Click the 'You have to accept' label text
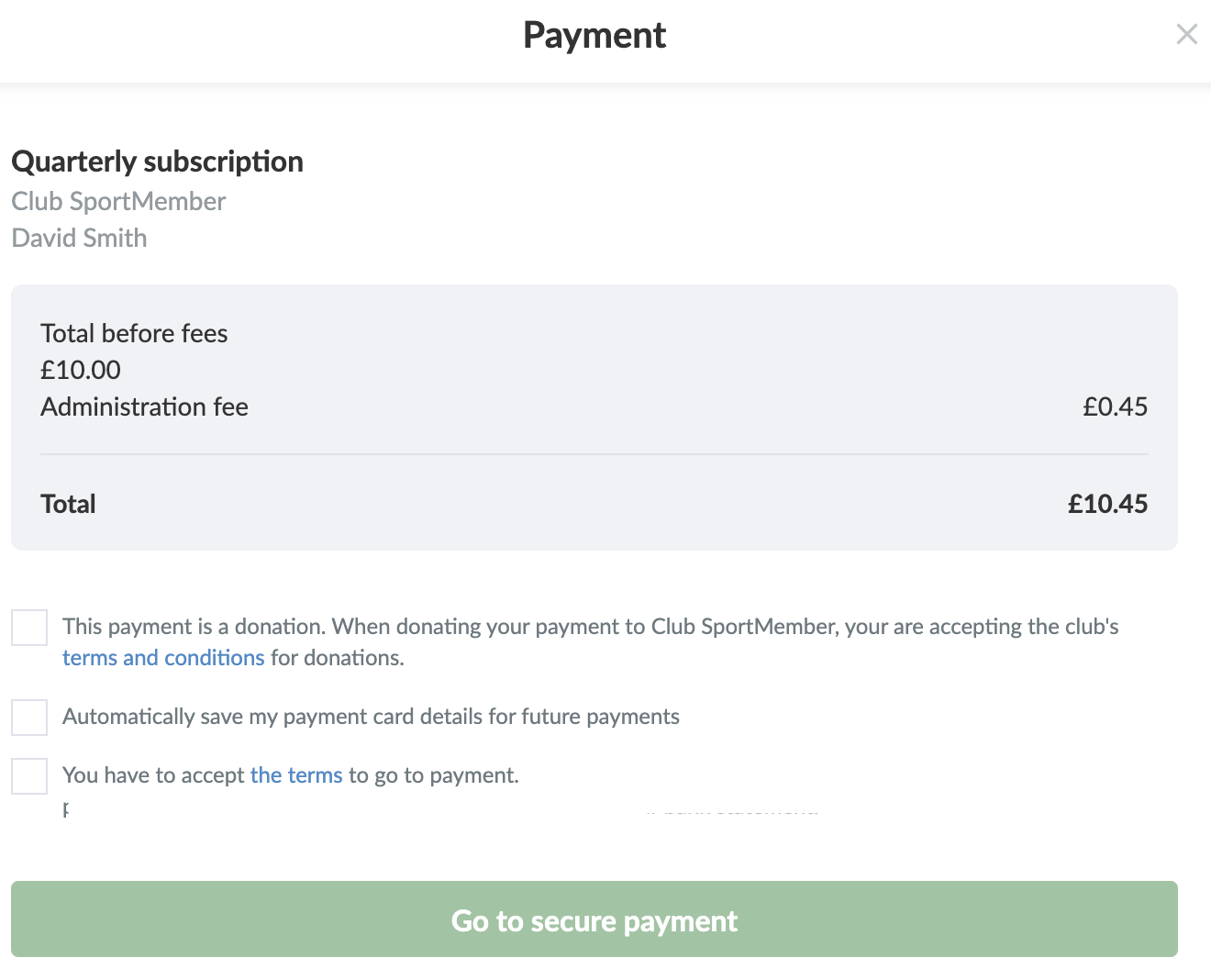This screenshot has width=1211, height=980. pos(154,775)
